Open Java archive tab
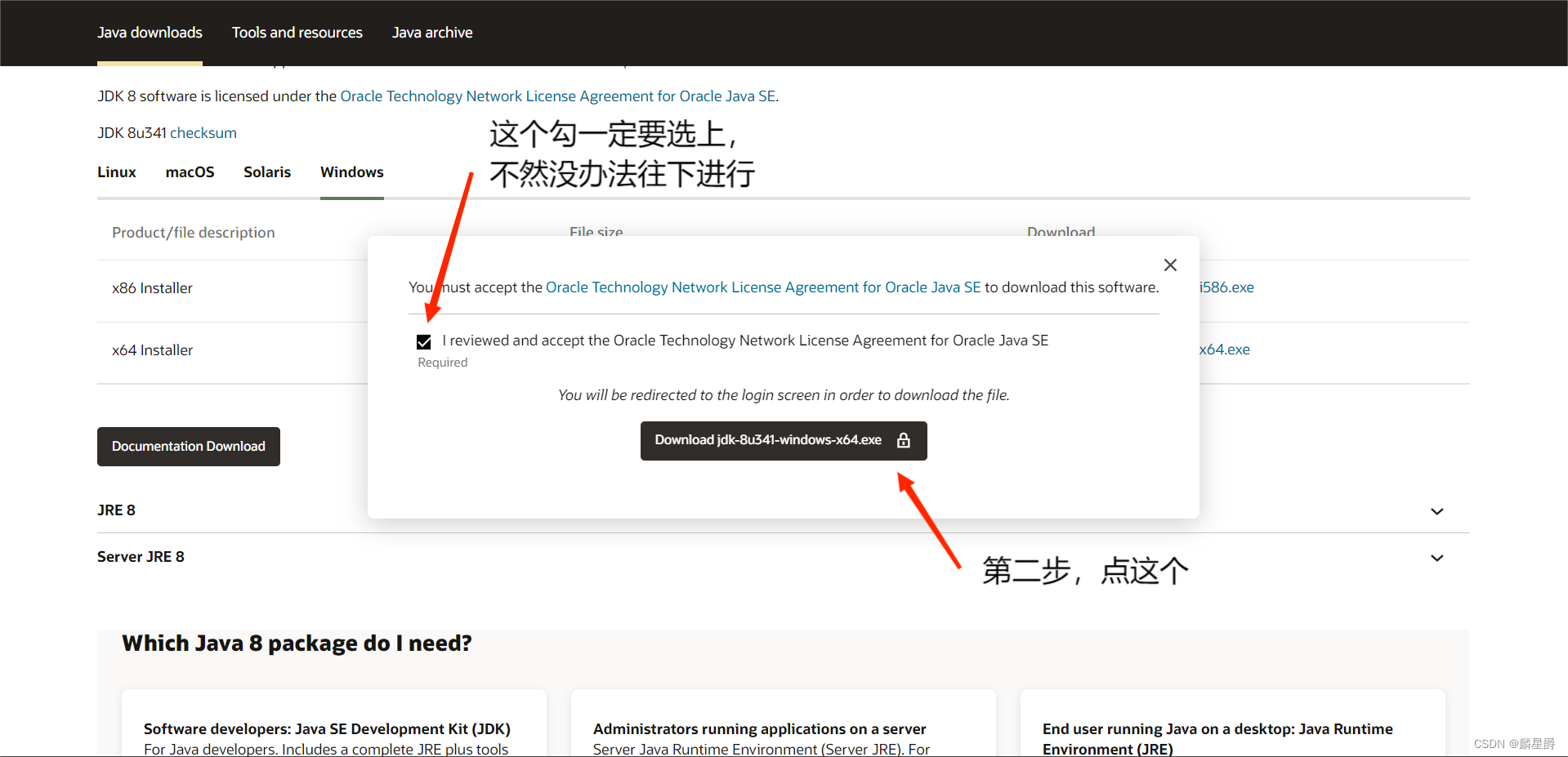The width and height of the screenshot is (1568, 757). pos(432,33)
